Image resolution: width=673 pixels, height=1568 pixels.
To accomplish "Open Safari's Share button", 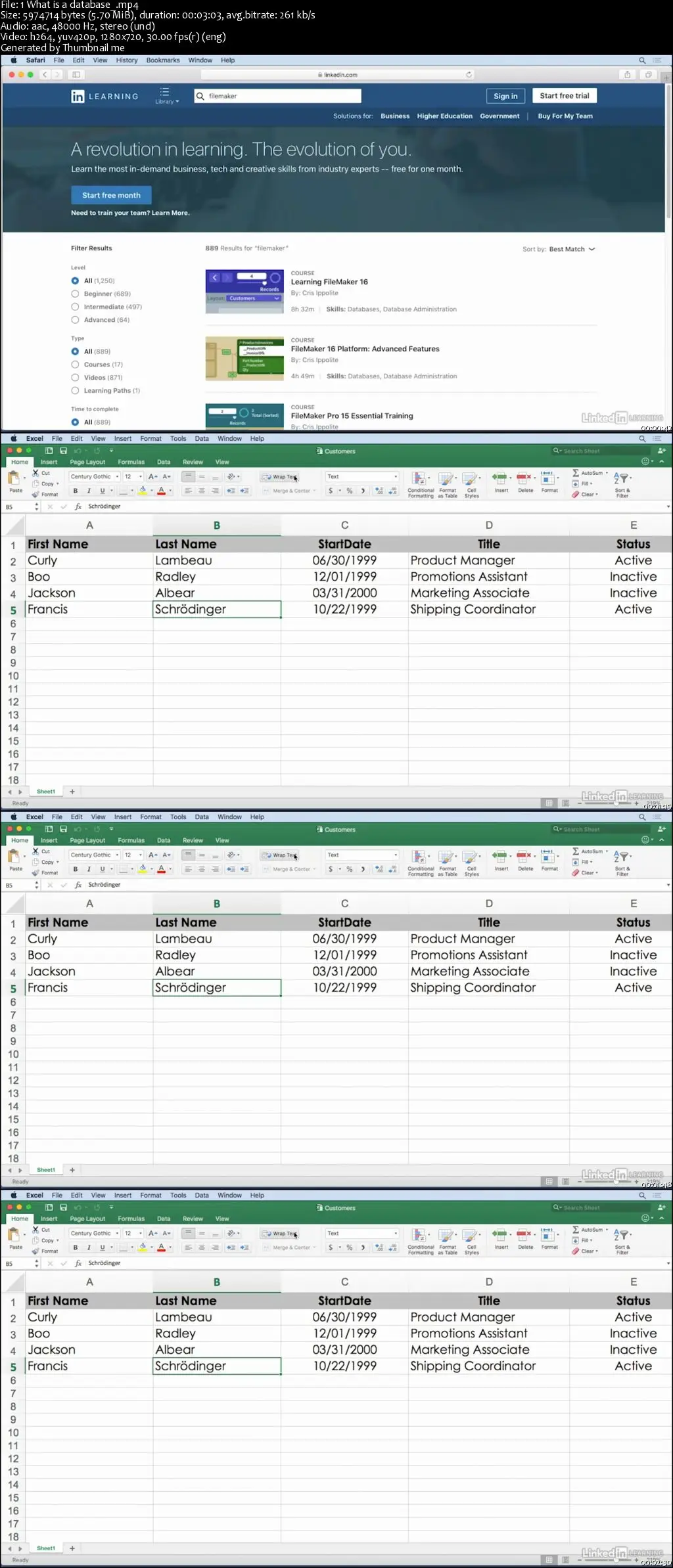I will 627,75.
